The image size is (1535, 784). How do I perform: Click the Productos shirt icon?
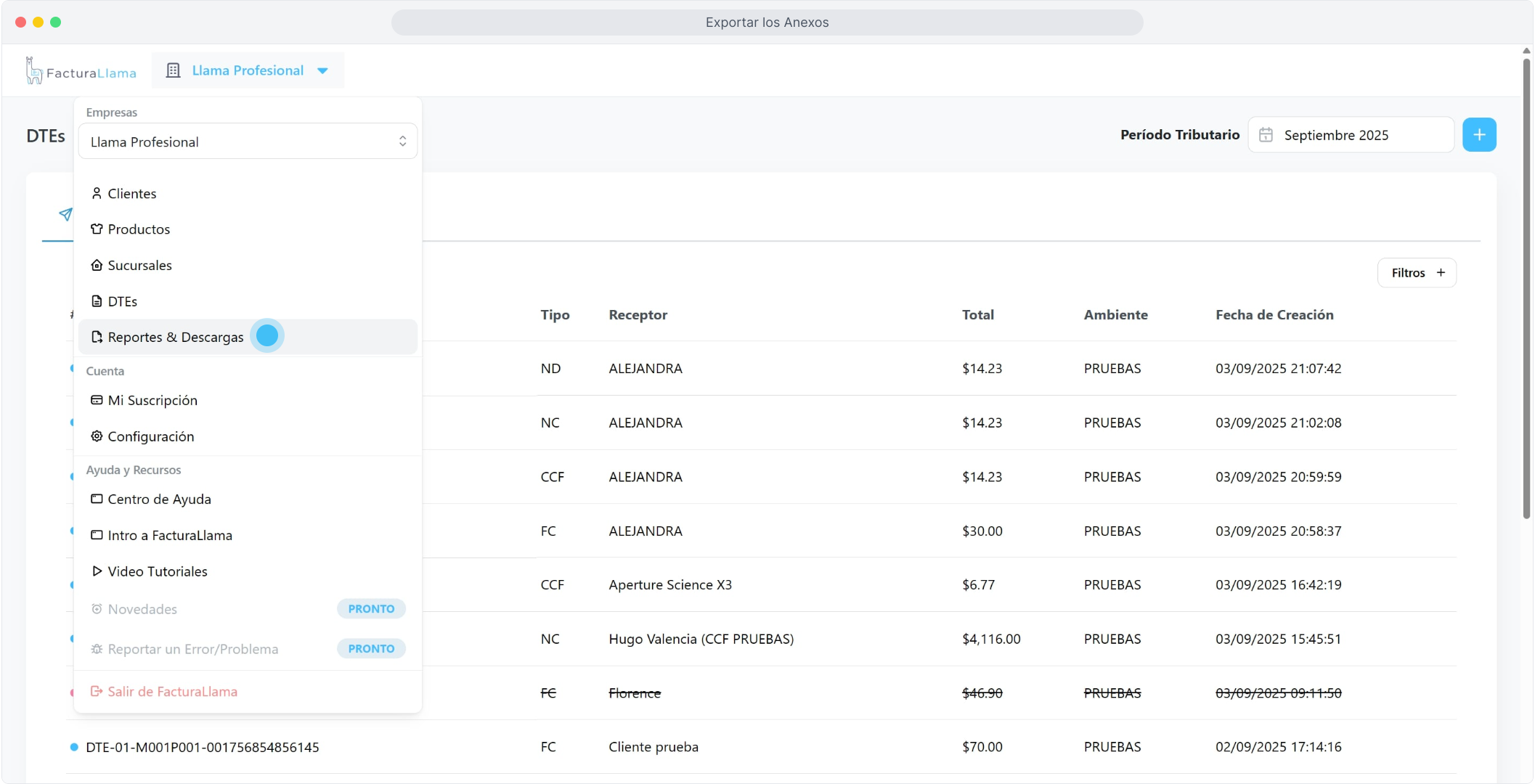tap(97, 229)
